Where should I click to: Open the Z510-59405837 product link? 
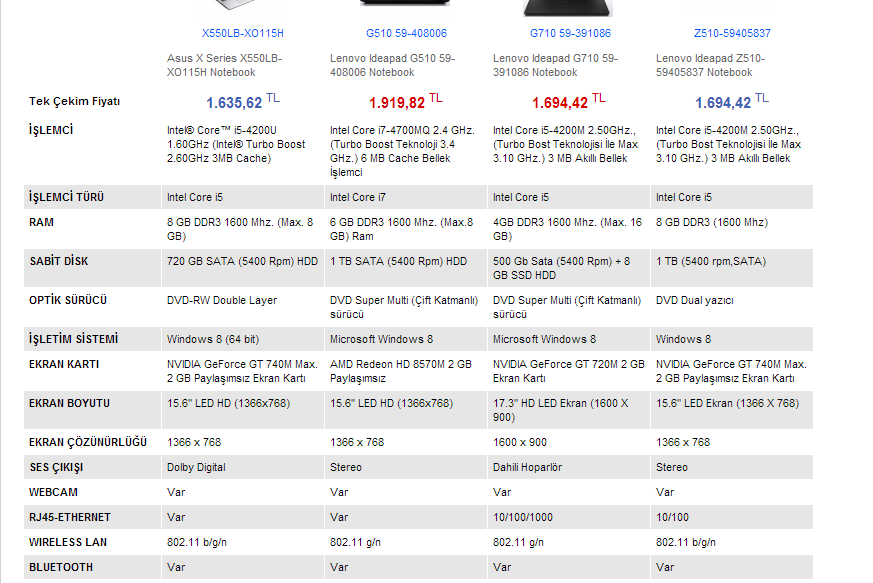click(x=732, y=33)
